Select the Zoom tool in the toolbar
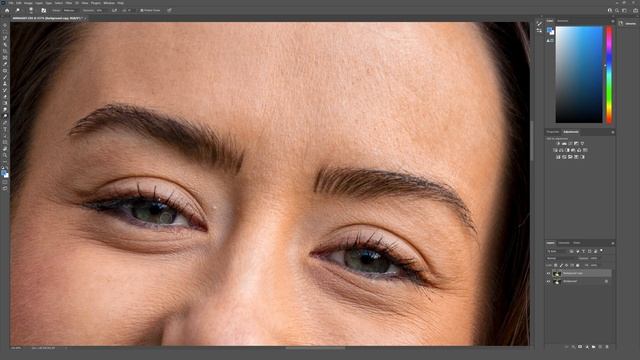This screenshot has width=640, height=360. (5, 155)
